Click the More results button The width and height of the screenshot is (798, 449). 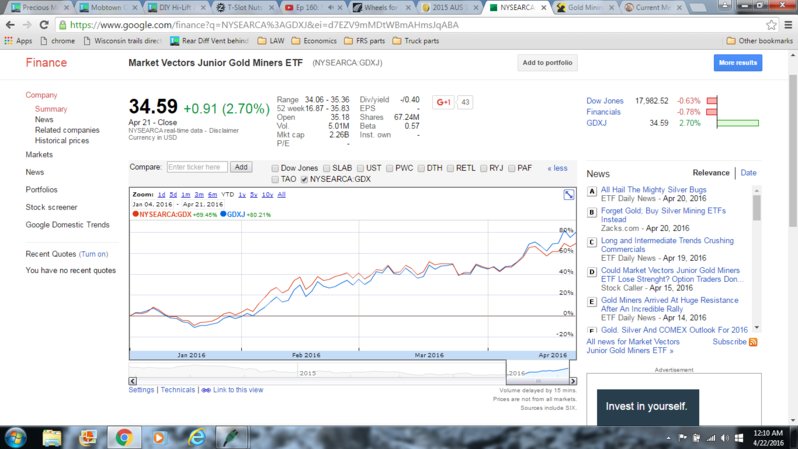(738, 63)
